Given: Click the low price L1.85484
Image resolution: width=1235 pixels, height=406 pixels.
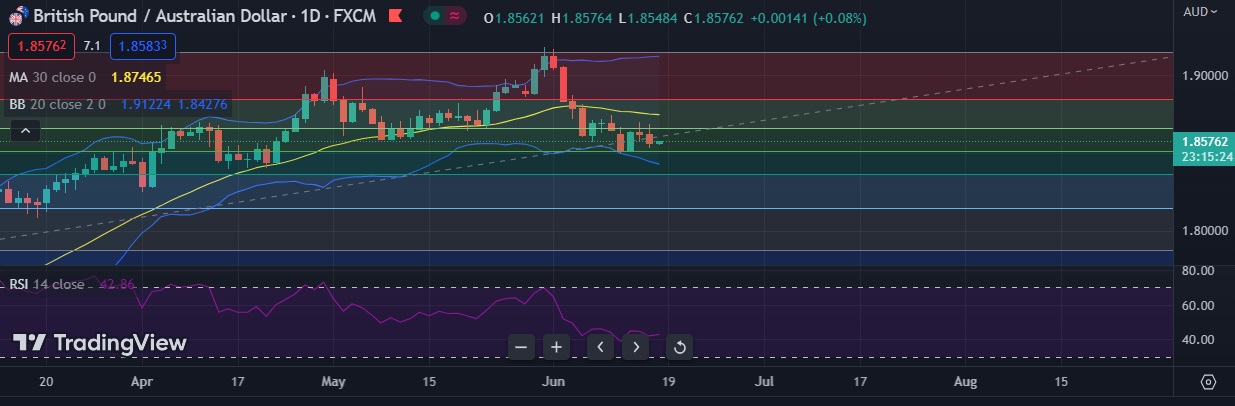Looking at the screenshot, I should coord(649,19).
